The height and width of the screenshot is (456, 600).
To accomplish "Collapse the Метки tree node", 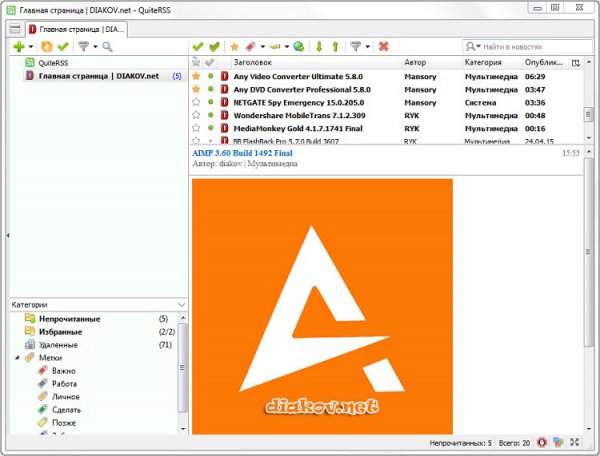I will point(18,358).
